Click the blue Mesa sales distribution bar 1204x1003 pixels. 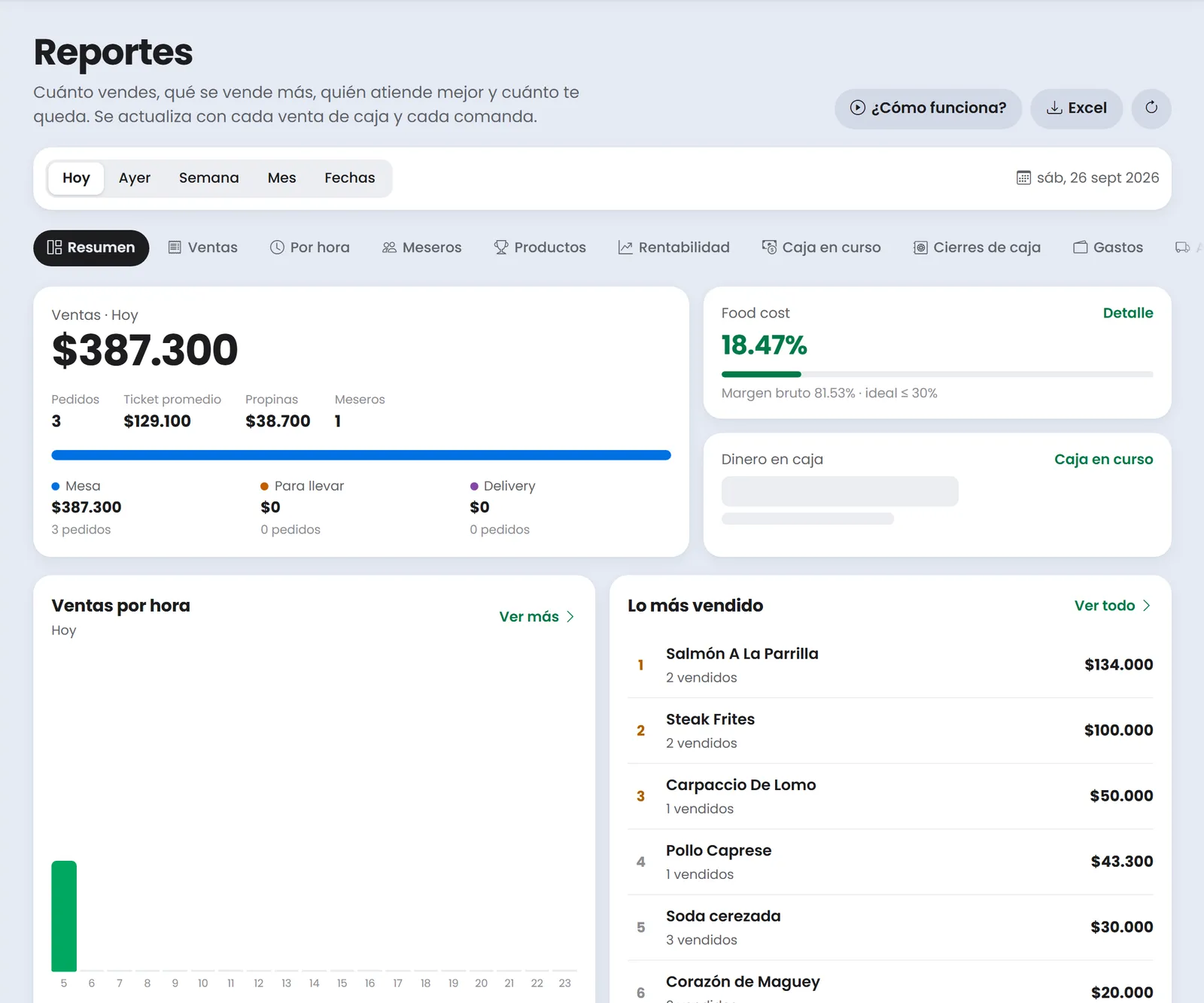pos(361,455)
